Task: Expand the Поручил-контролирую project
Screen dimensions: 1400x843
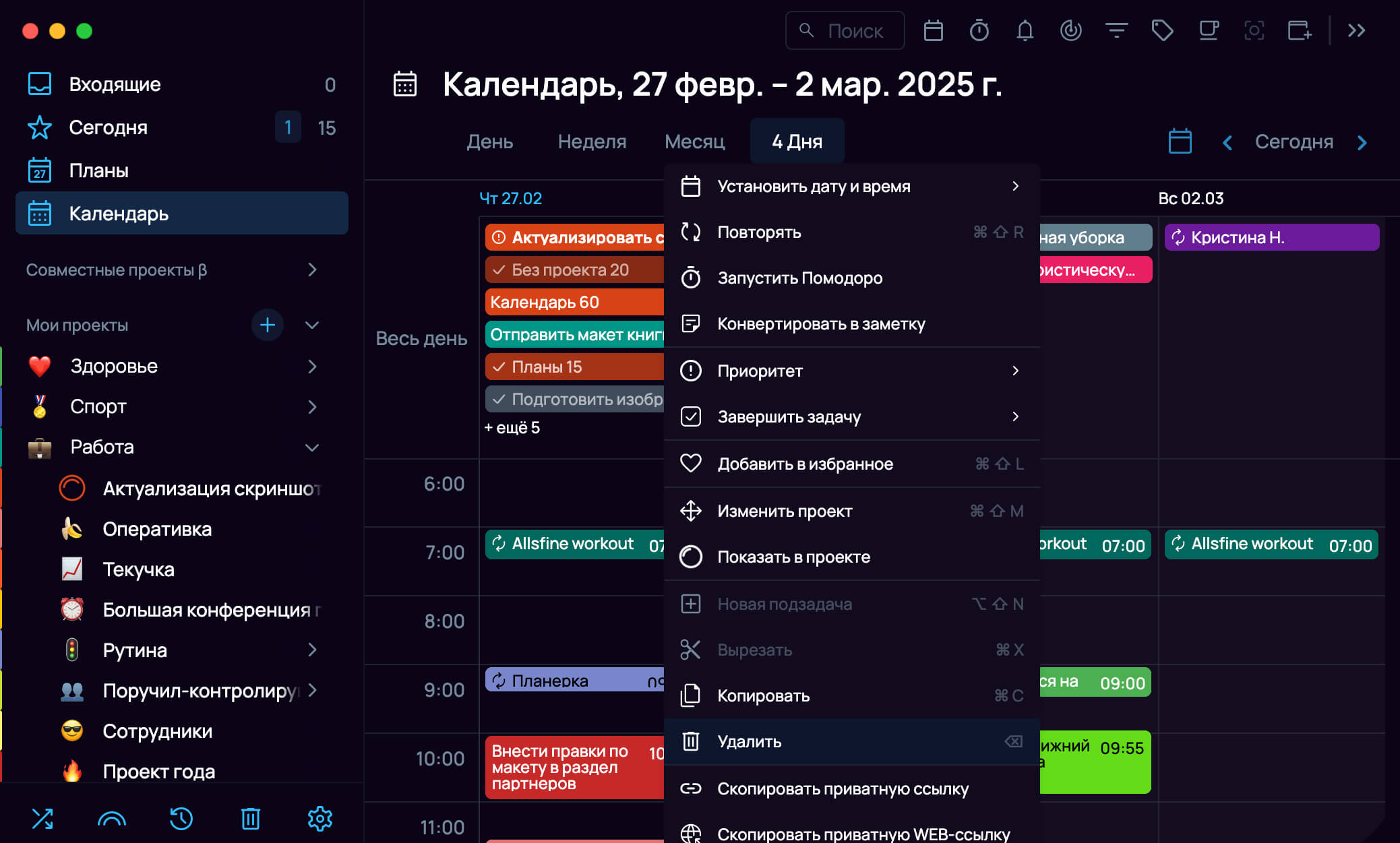Action: [312, 690]
